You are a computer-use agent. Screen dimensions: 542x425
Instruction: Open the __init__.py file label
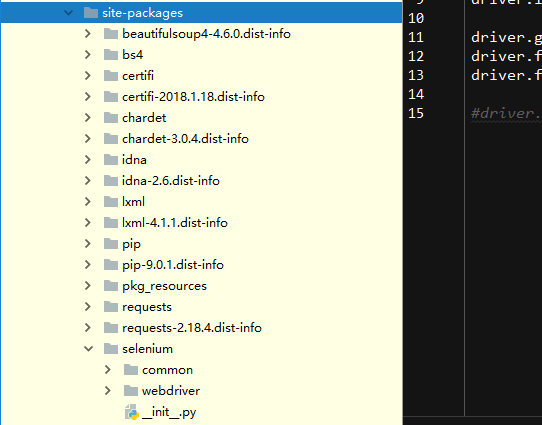coord(169,412)
